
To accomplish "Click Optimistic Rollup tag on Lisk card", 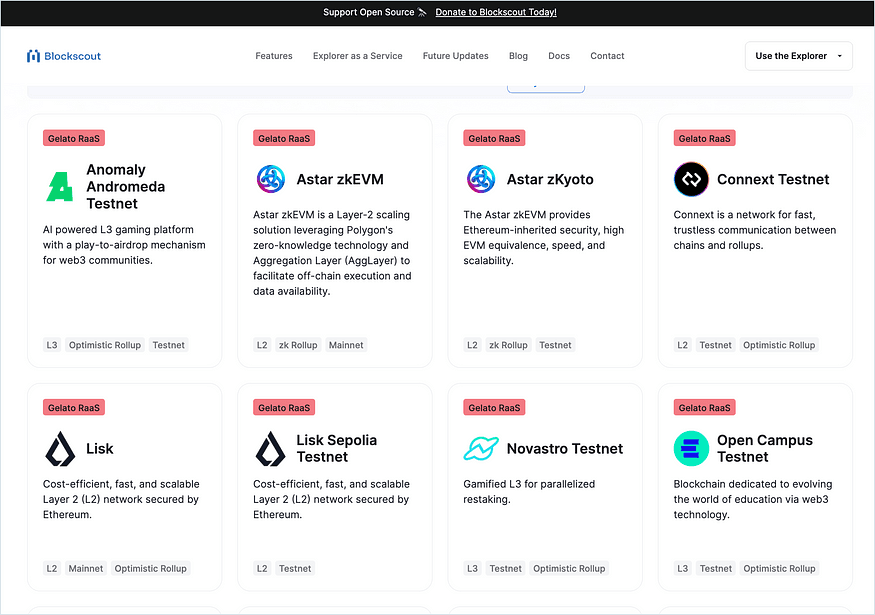I will tap(151, 568).
